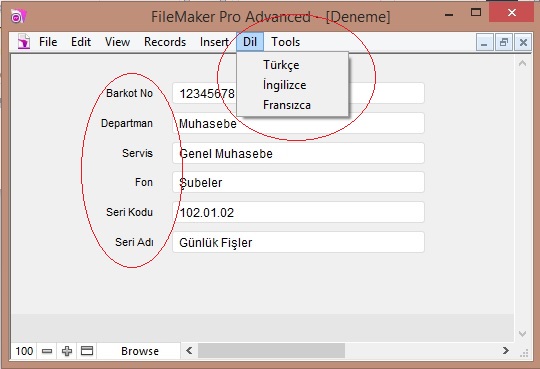Viewport: 540px width, 369px height.
Task: Open the Edit menu
Action: (x=81, y=42)
